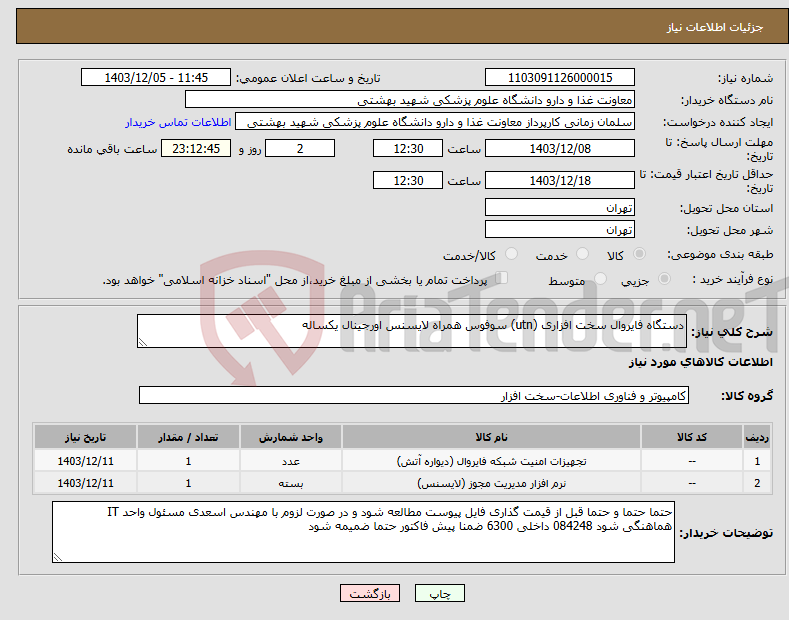Click the عدد unit cell in row 1
789x620 pixels.
291,461
